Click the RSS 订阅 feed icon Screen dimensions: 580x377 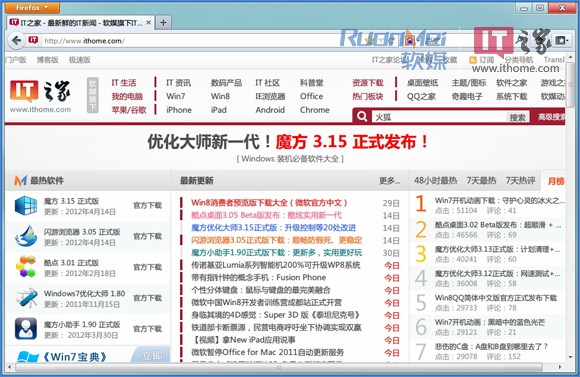coord(472,60)
